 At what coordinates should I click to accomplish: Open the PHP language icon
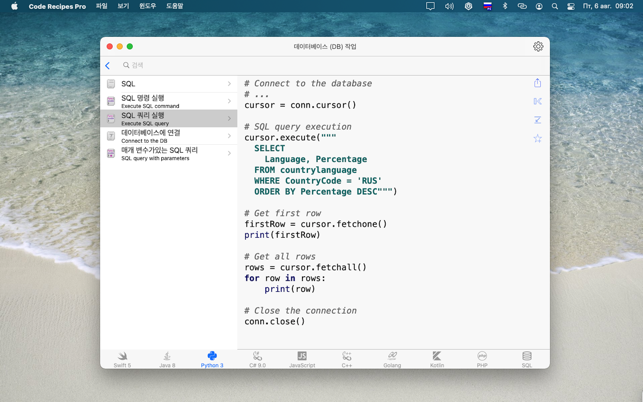[x=482, y=359]
